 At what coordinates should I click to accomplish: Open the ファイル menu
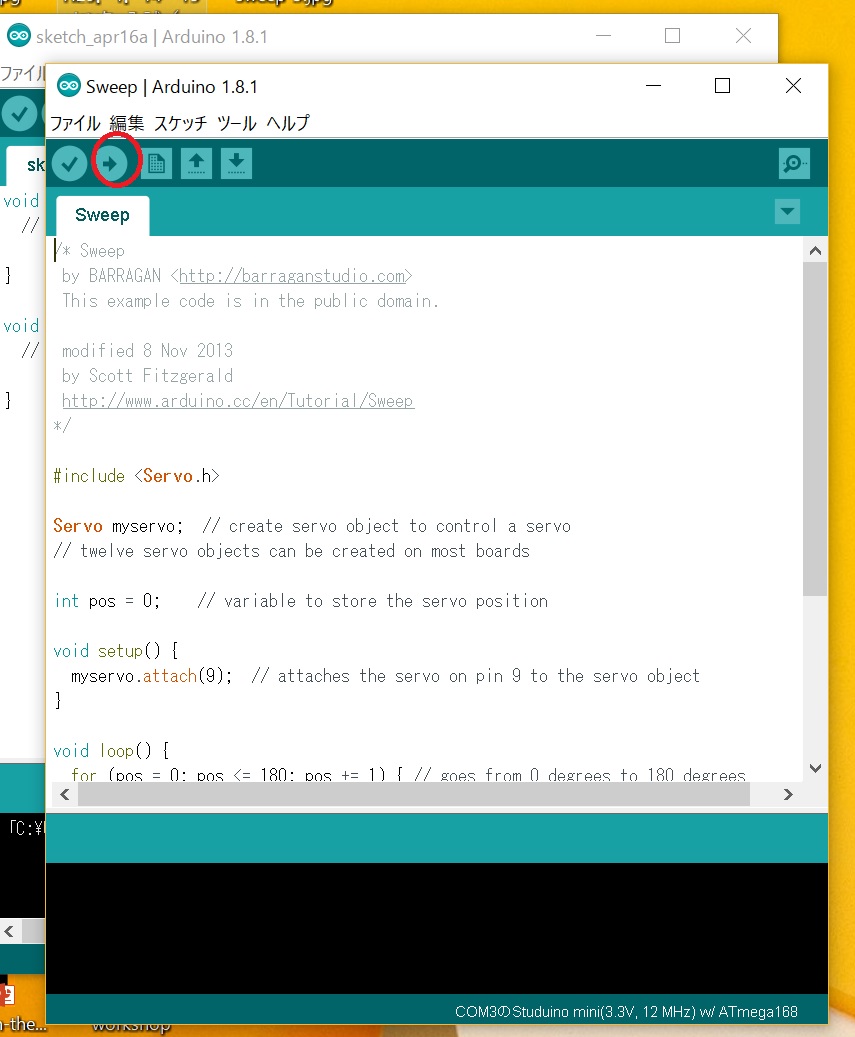click(75, 124)
